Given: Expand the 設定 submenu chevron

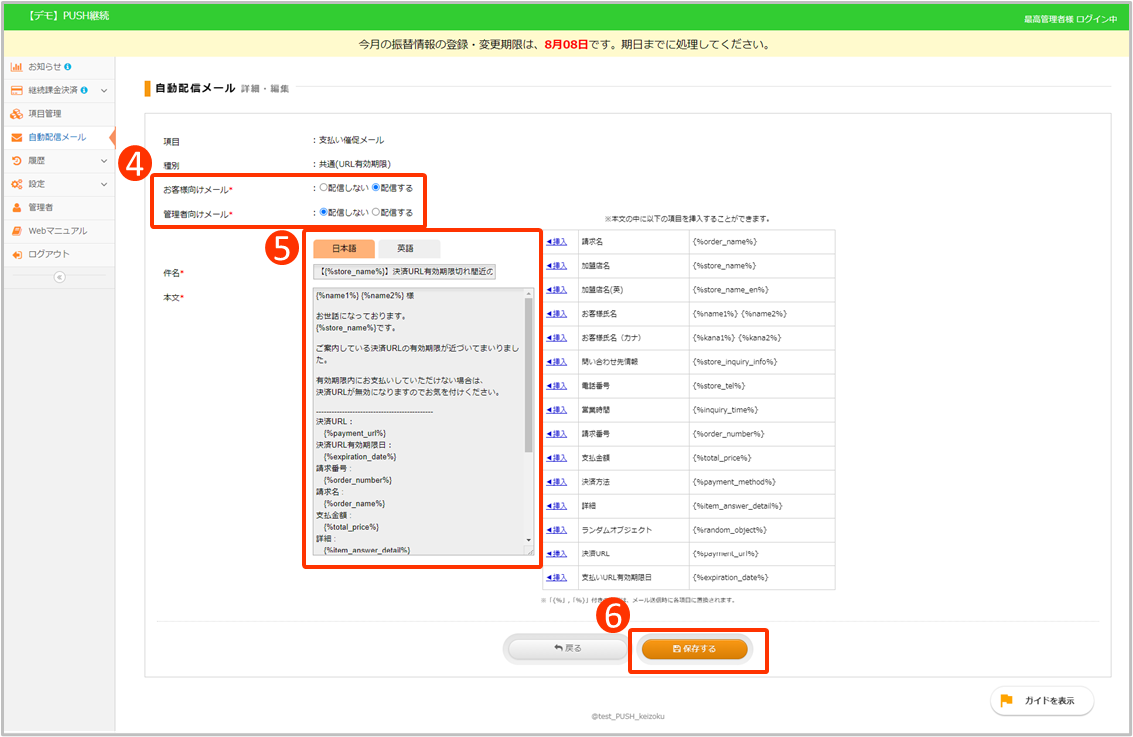Looking at the screenshot, I should tap(104, 184).
